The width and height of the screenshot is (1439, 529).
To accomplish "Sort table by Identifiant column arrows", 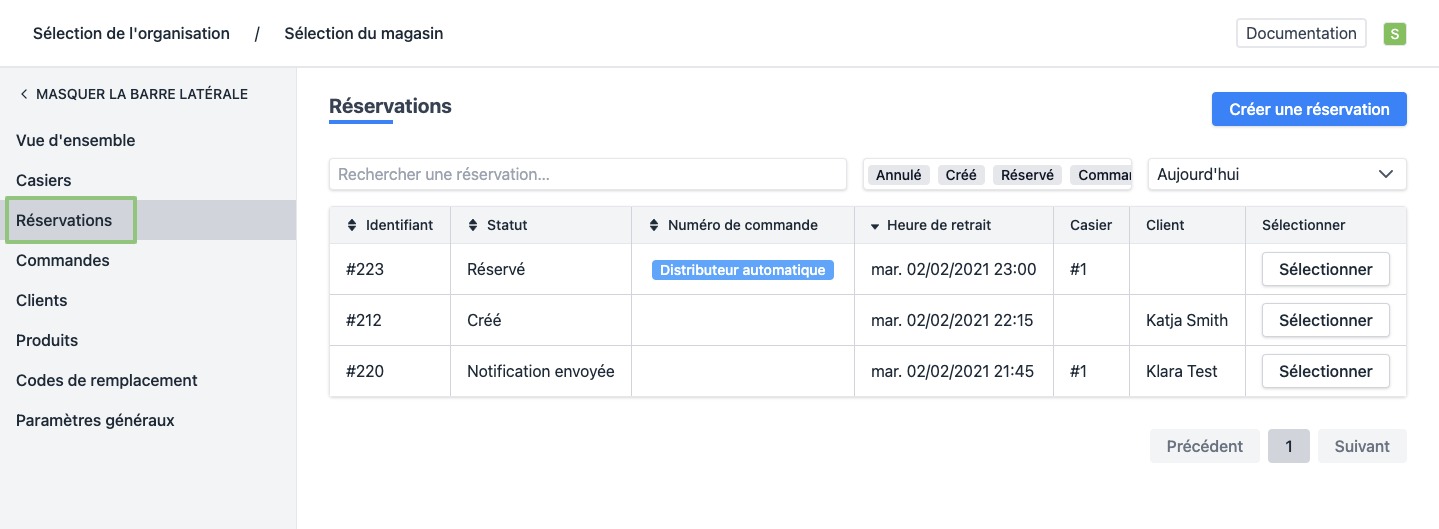I will click(352, 226).
